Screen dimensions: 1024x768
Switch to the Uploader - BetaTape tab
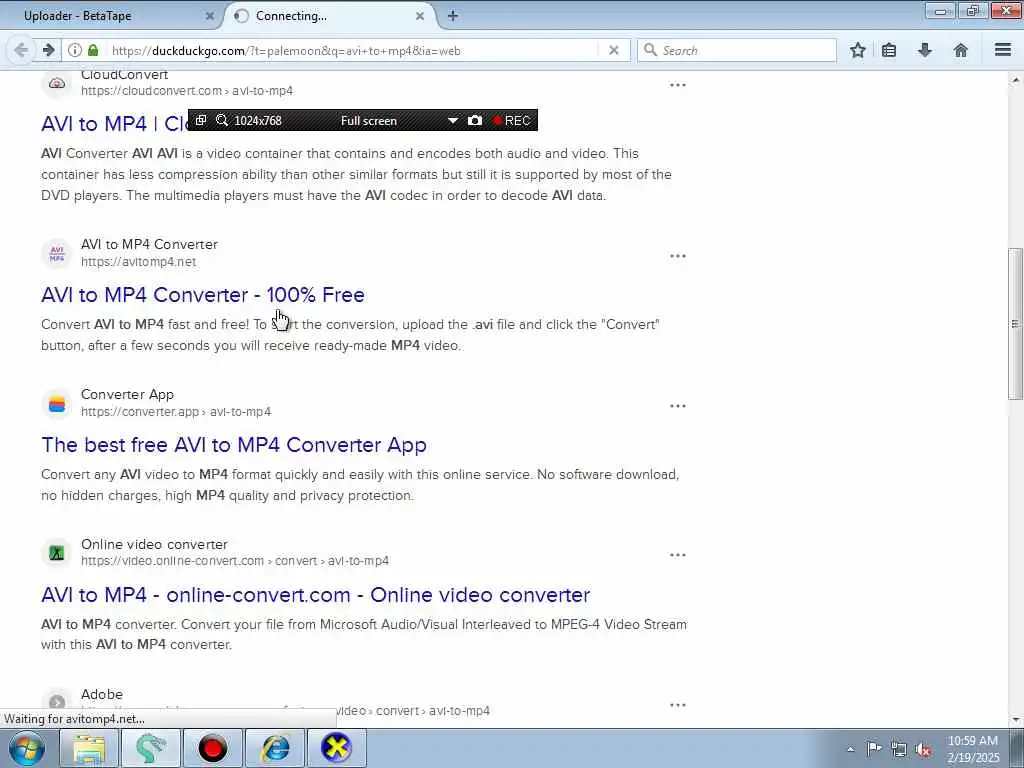(x=111, y=16)
